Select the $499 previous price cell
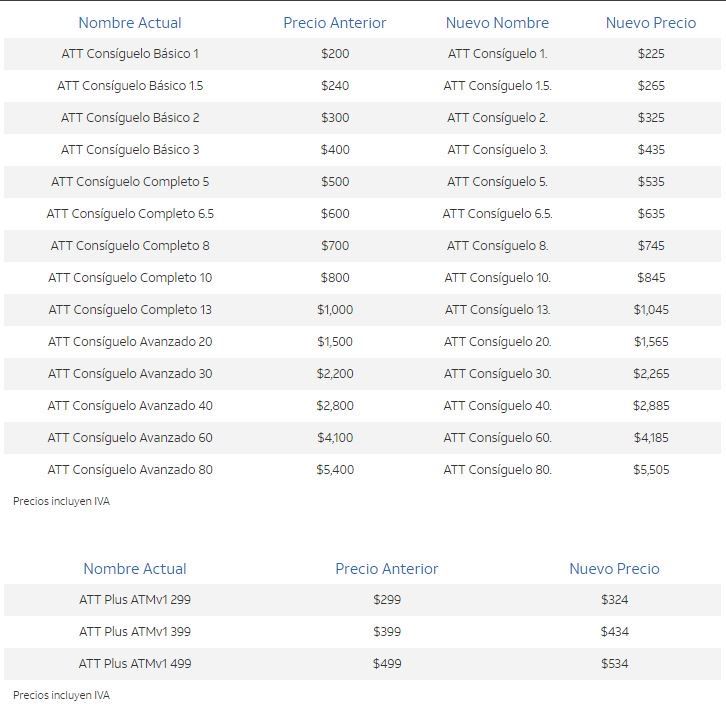The width and height of the screenshot is (726, 709). point(387,664)
